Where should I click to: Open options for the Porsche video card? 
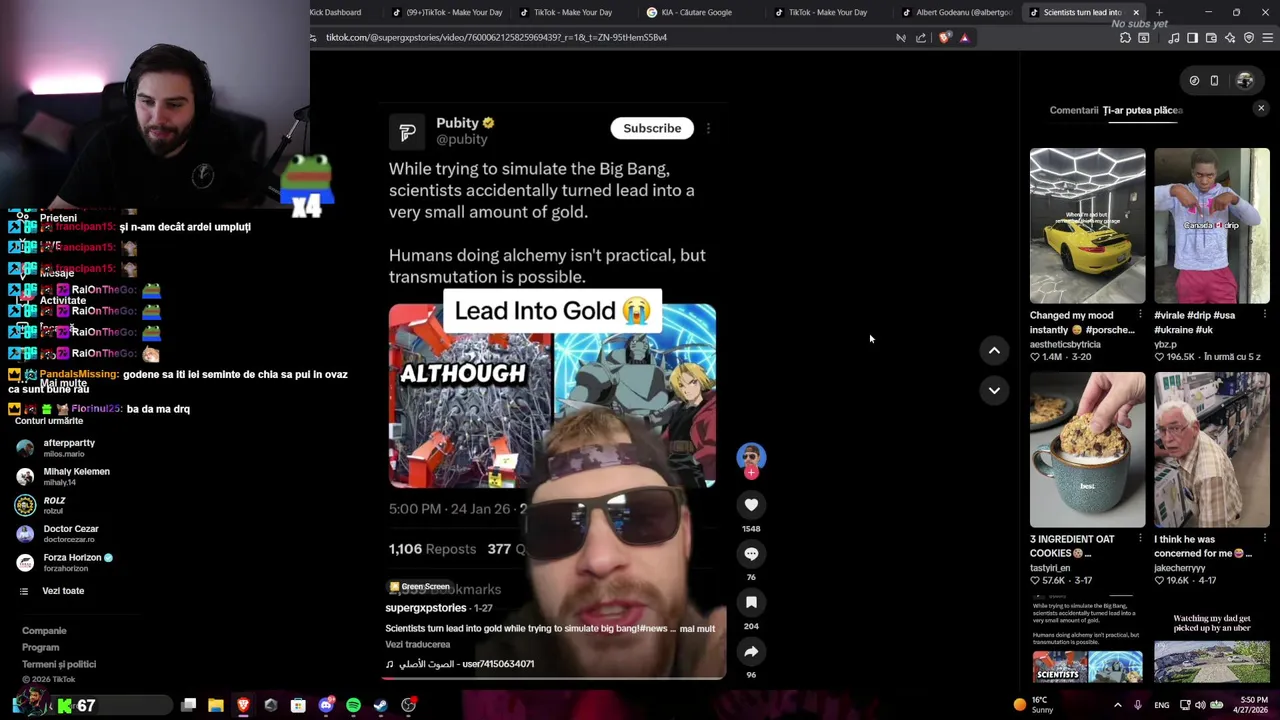[1140, 315]
